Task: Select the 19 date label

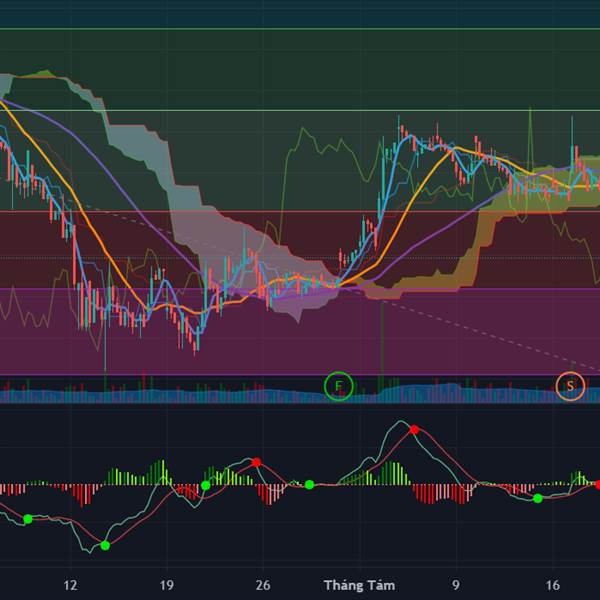Action: (x=166, y=585)
